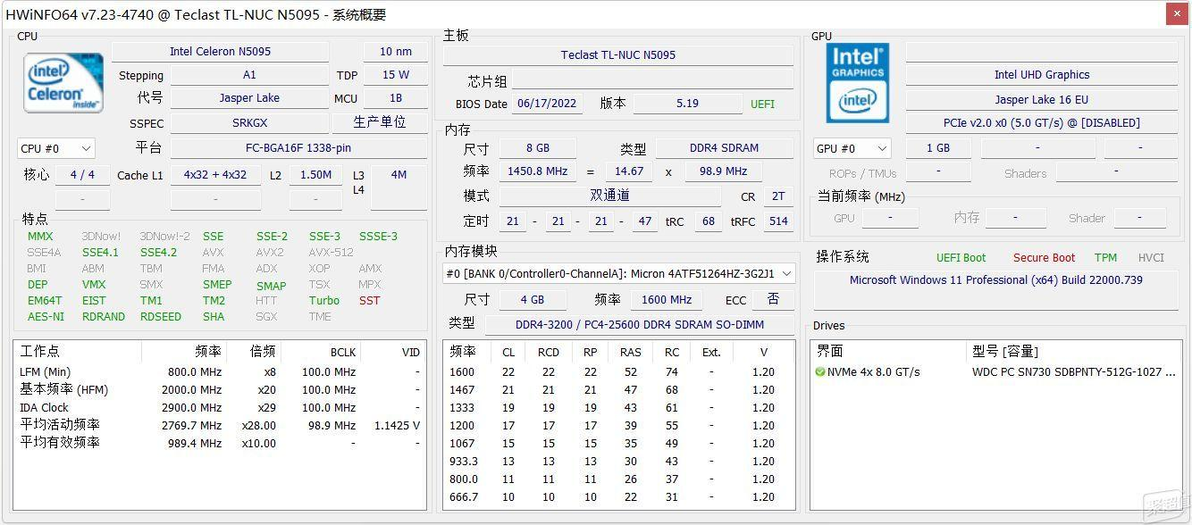Click the red SST feature flag

369,300
